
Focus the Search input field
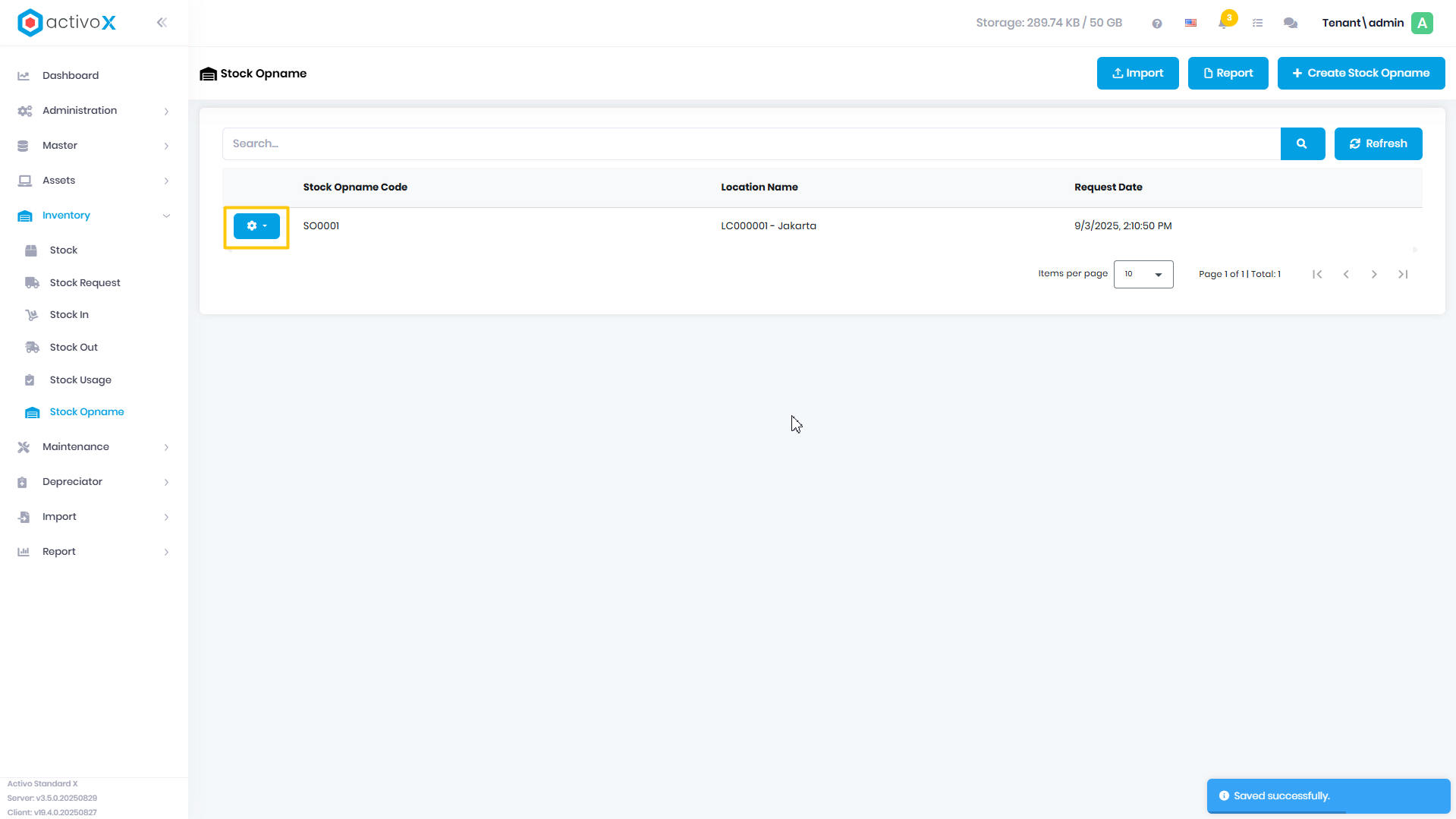[x=751, y=143]
